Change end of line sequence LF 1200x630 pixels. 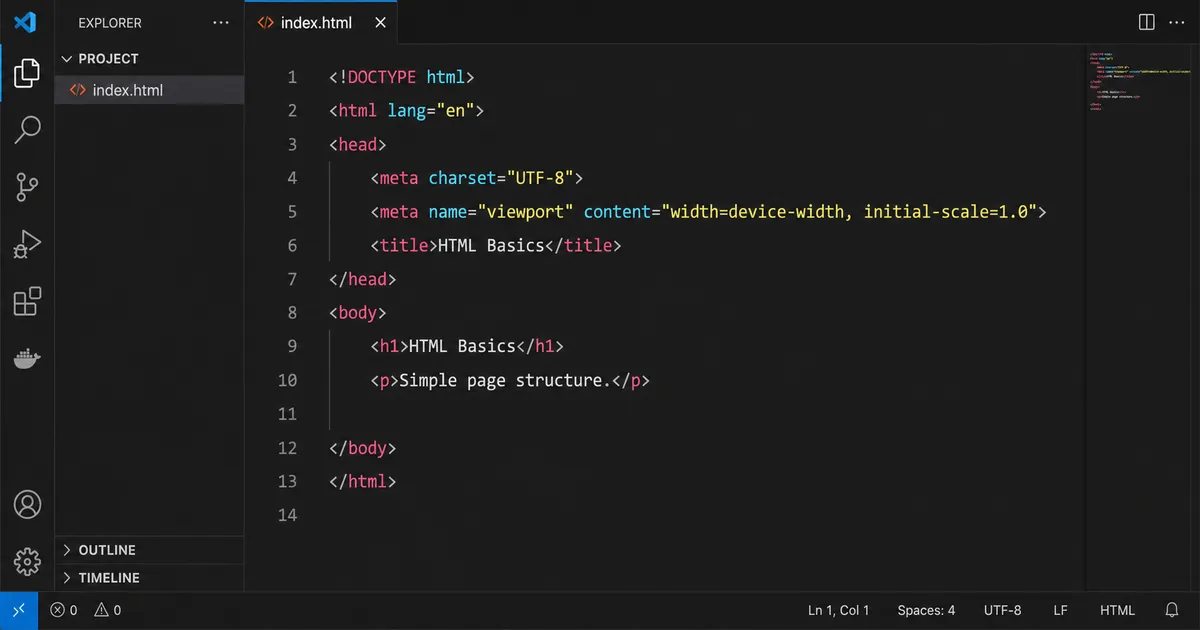click(1060, 610)
